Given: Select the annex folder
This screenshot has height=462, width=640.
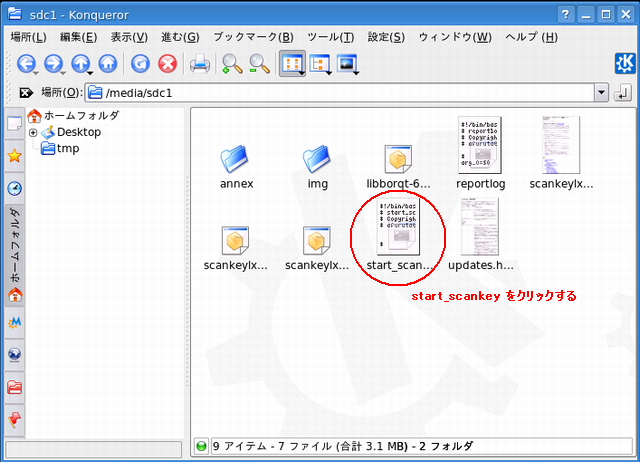Looking at the screenshot, I should [236, 167].
